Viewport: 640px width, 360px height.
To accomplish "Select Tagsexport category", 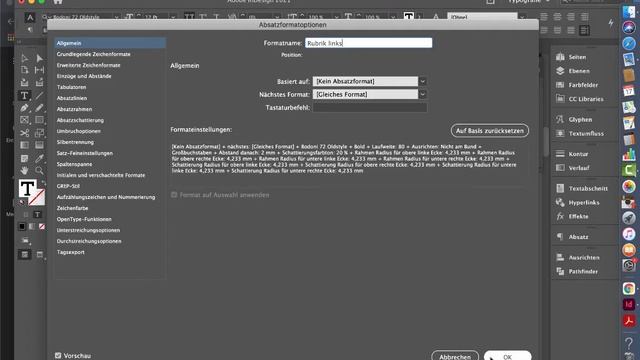I will click(71, 252).
